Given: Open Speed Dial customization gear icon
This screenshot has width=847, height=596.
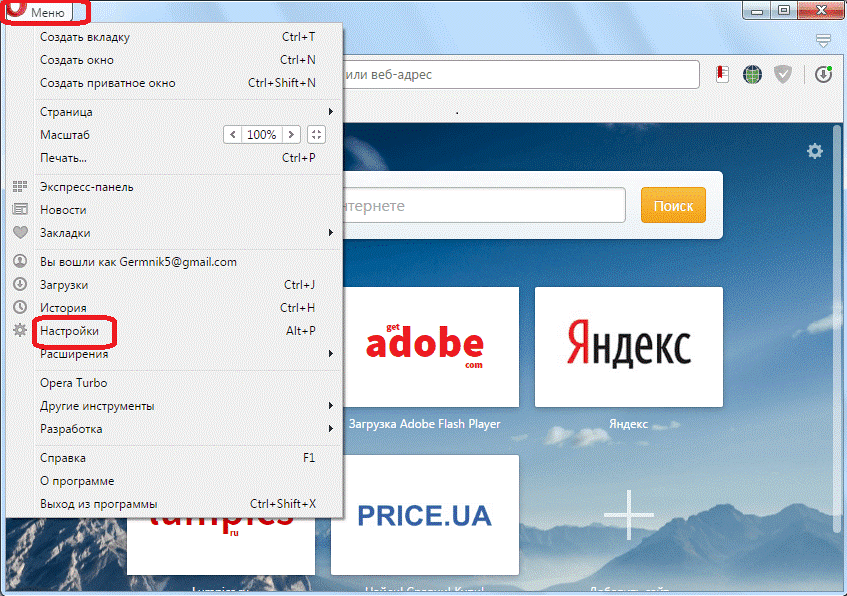Looking at the screenshot, I should 815,151.
